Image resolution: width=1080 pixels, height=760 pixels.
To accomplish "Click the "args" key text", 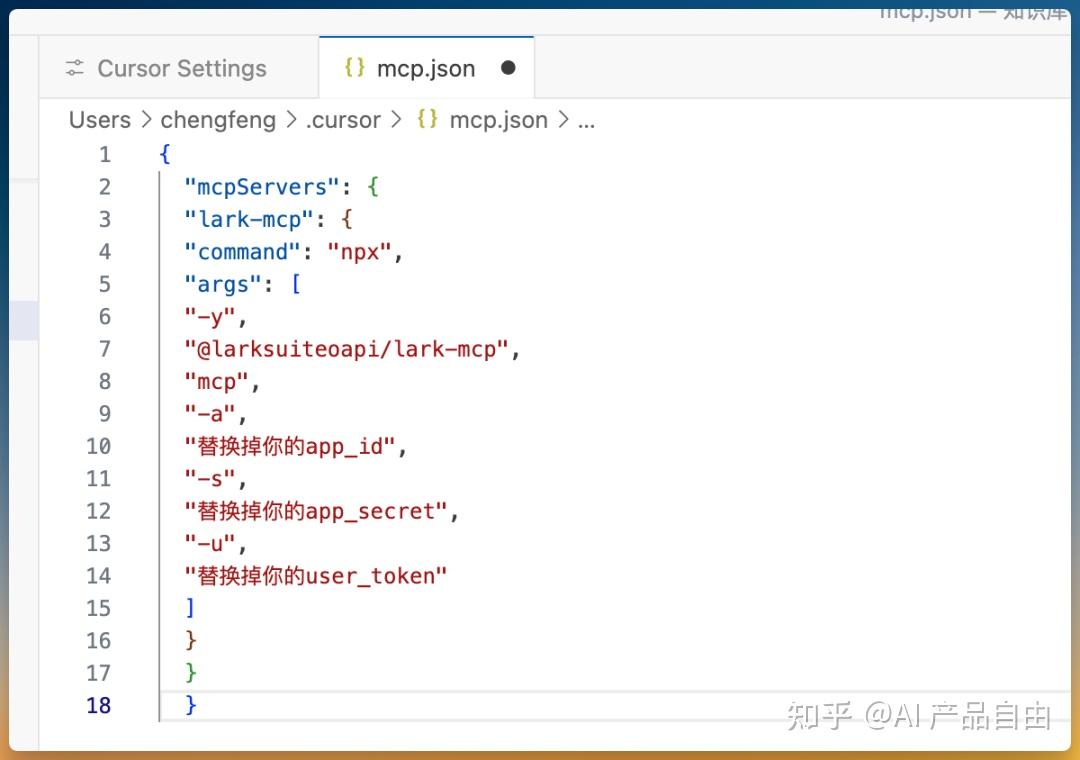I will click(222, 284).
